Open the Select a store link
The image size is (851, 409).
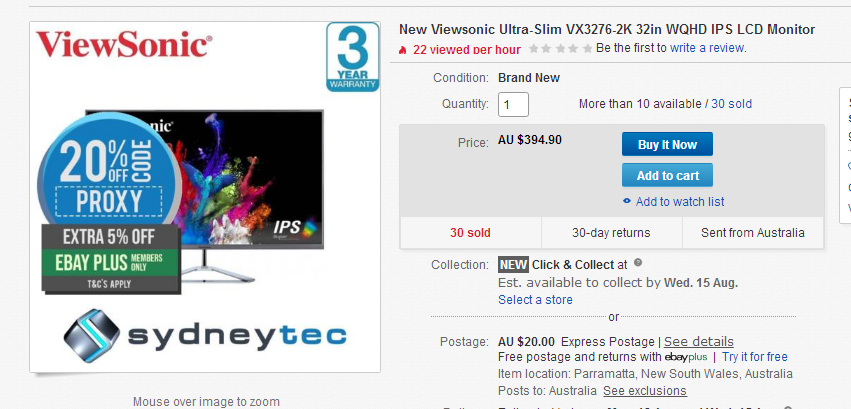pos(535,299)
